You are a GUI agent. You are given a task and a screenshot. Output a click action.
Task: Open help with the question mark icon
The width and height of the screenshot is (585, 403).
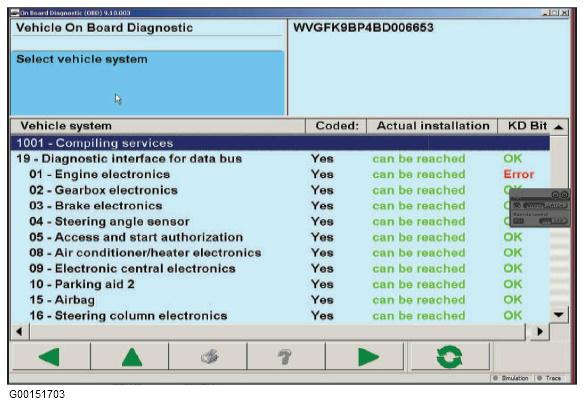click(x=286, y=357)
